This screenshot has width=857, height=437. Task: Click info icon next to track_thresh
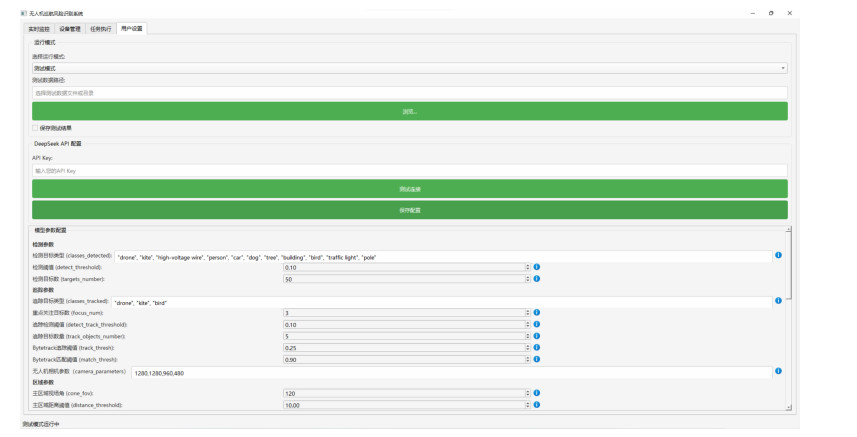(536, 348)
